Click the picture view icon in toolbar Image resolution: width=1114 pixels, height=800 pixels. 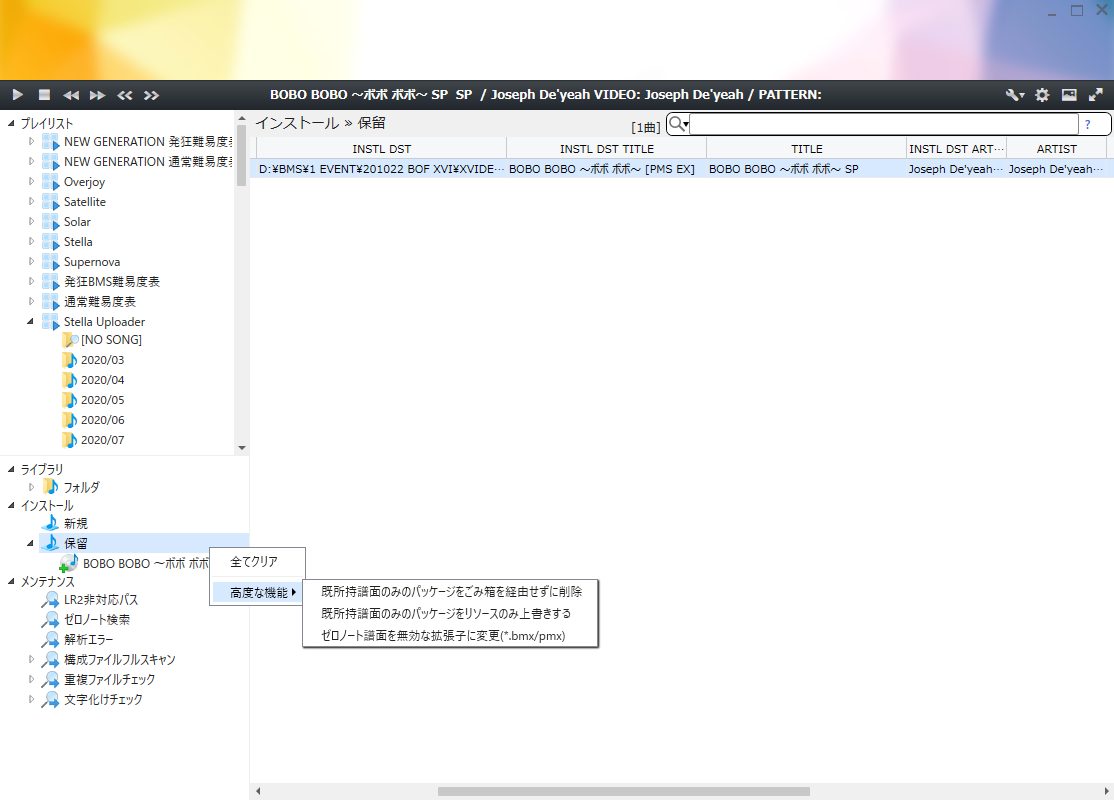(x=1069, y=95)
